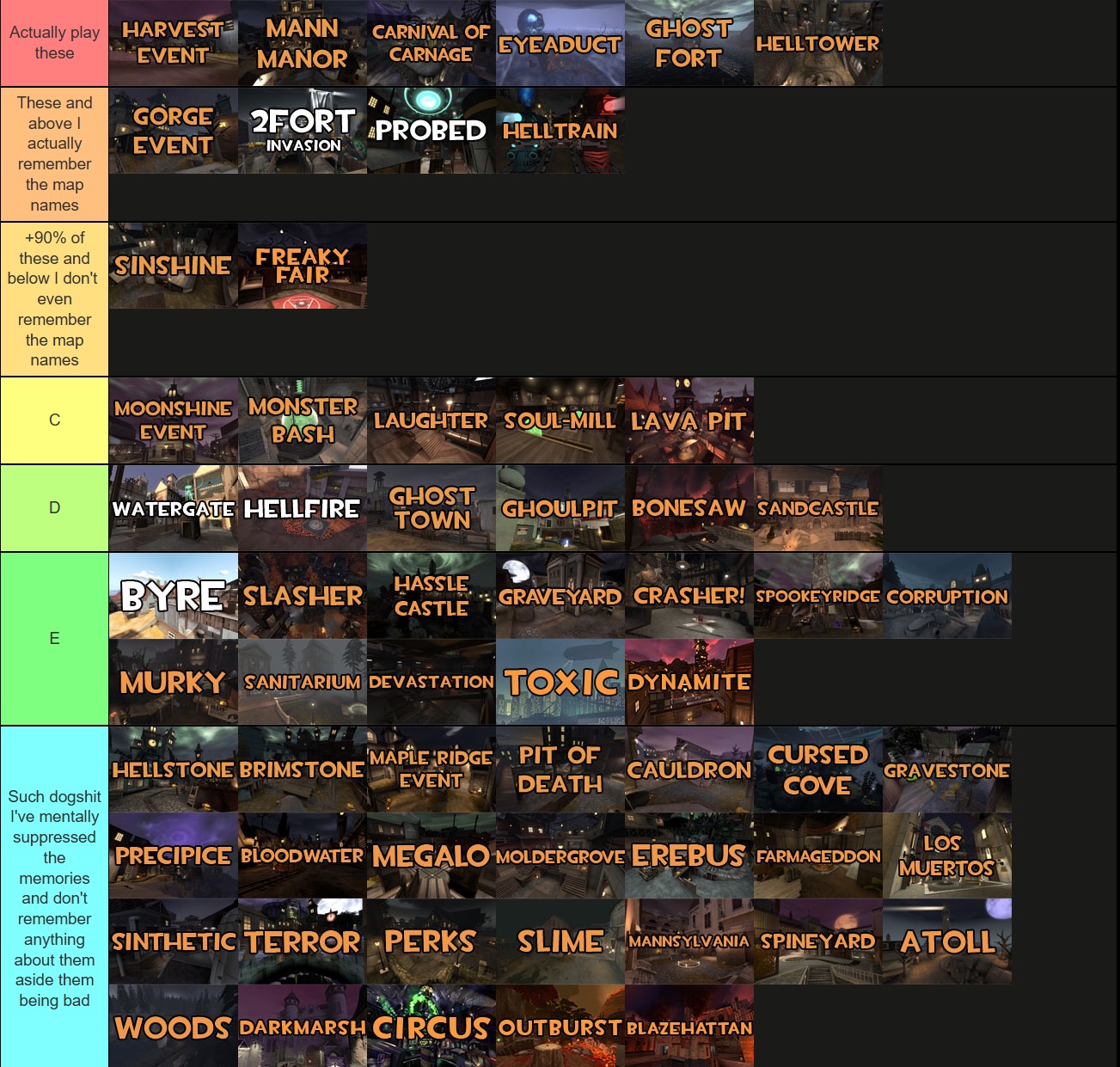The image size is (1120, 1067).
Task: Click the Pit of Death thumbnail
Action: pos(560,770)
